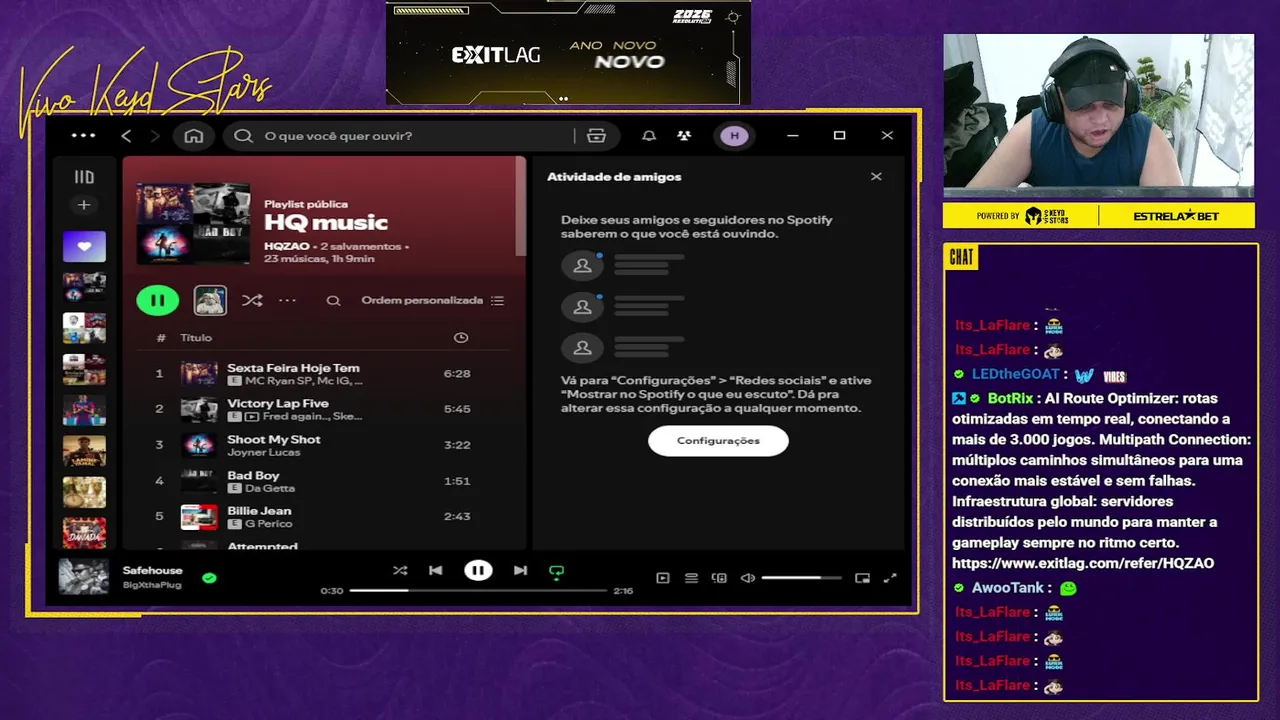
Task: Sort by the duration clock header
Action: 461,338
